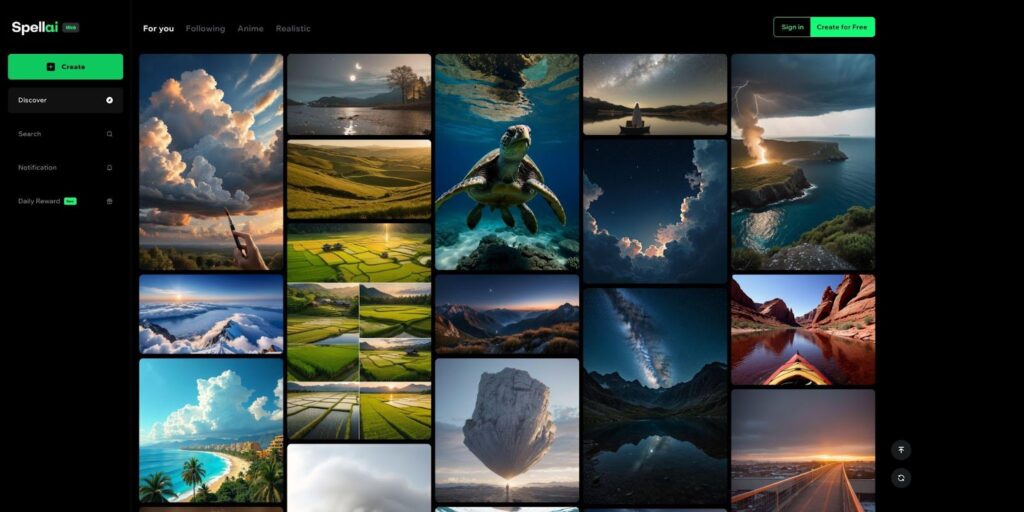Open the grey misty clouds image
This screenshot has width=1024, height=512.
click(359, 478)
